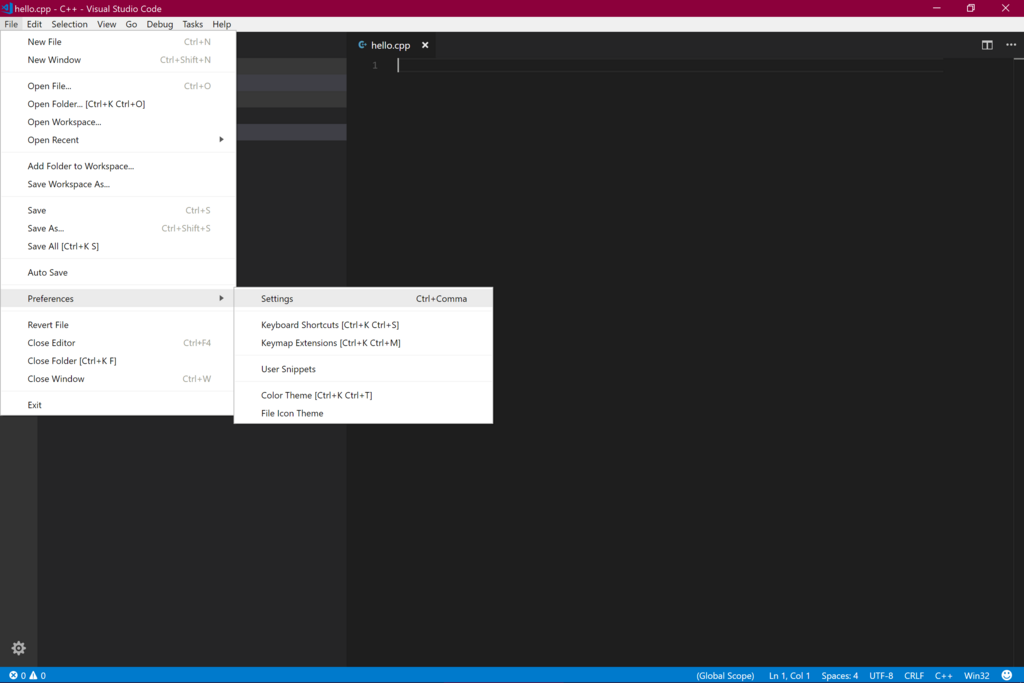Expand the Preferences submenu arrow
The height and width of the screenshot is (683, 1024).
[x=221, y=298]
